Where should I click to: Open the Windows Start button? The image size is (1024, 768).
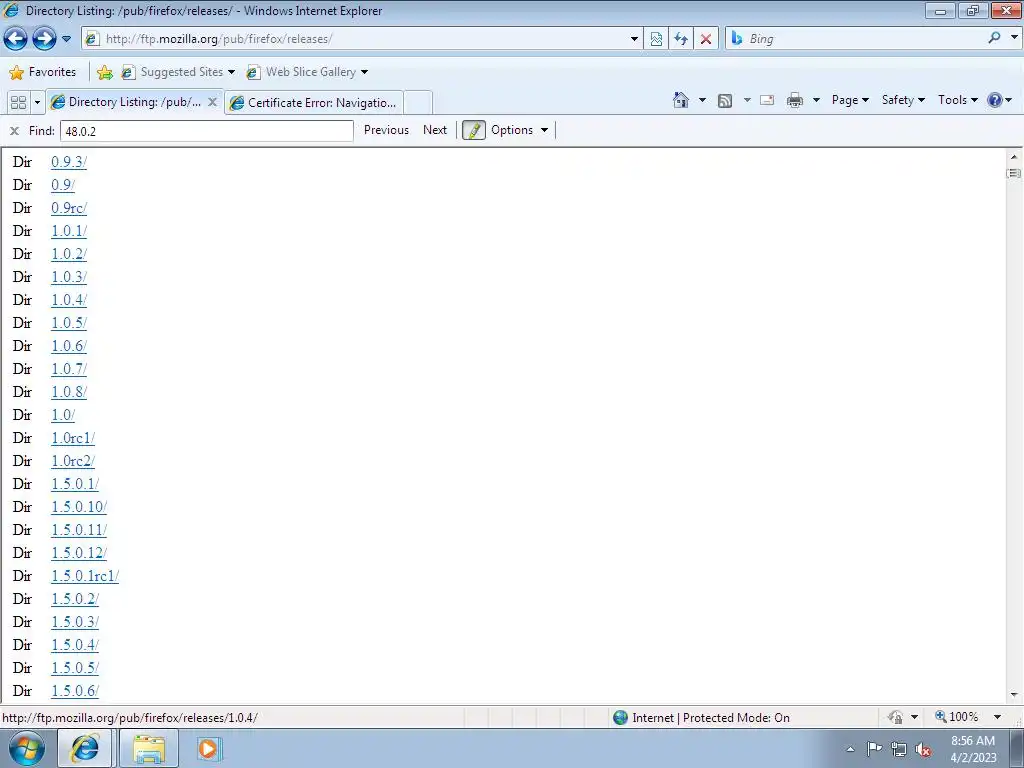27,748
